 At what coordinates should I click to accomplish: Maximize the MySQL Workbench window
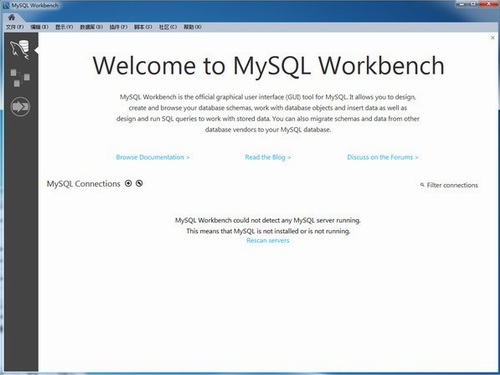click(473, 4)
